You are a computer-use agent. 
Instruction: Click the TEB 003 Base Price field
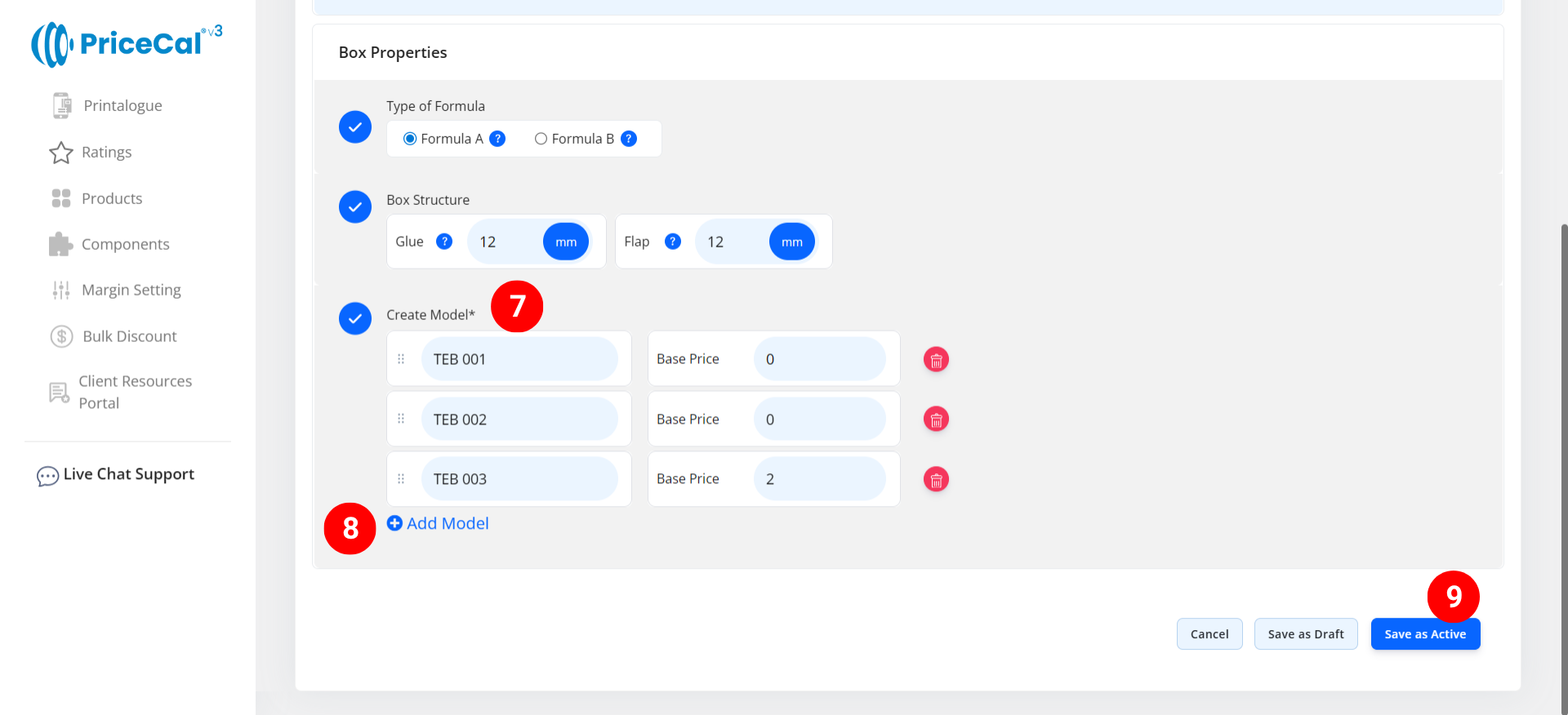819,479
